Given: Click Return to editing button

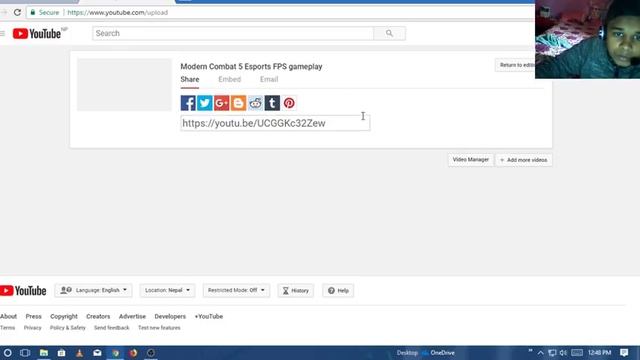Looking at the screenshot, I should (515, 65).
